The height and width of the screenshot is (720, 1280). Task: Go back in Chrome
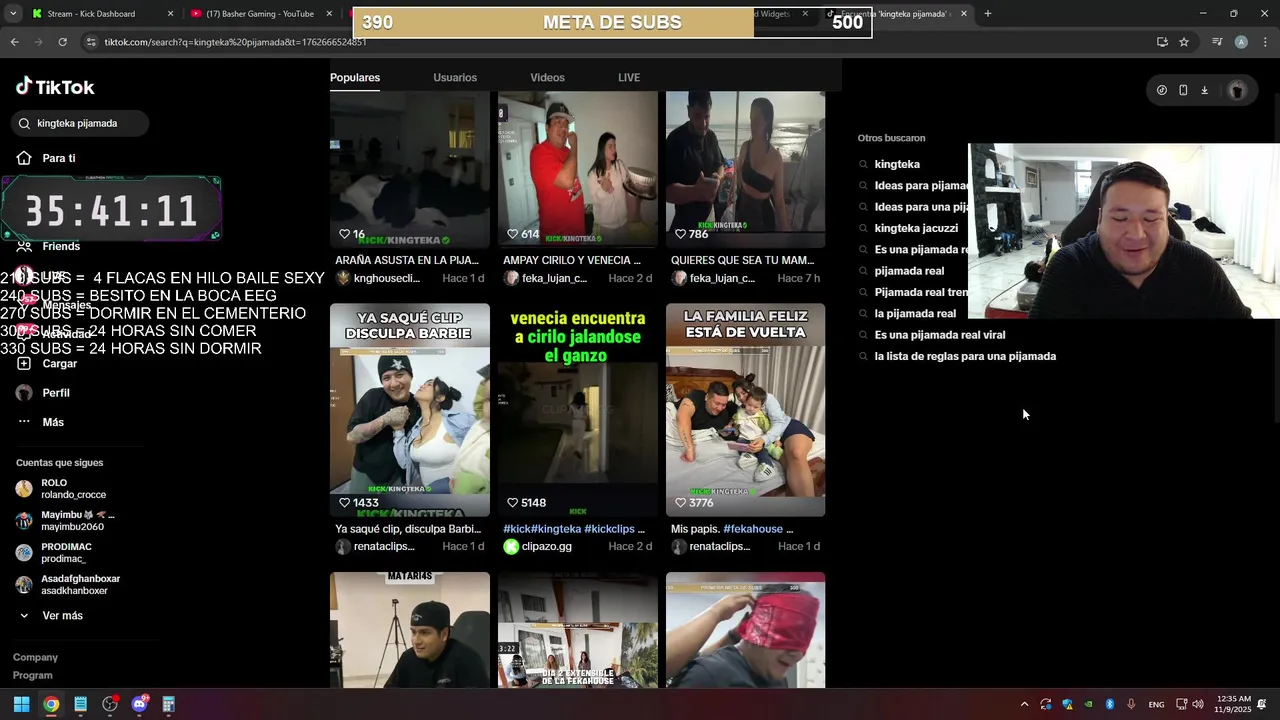[14, 42]
